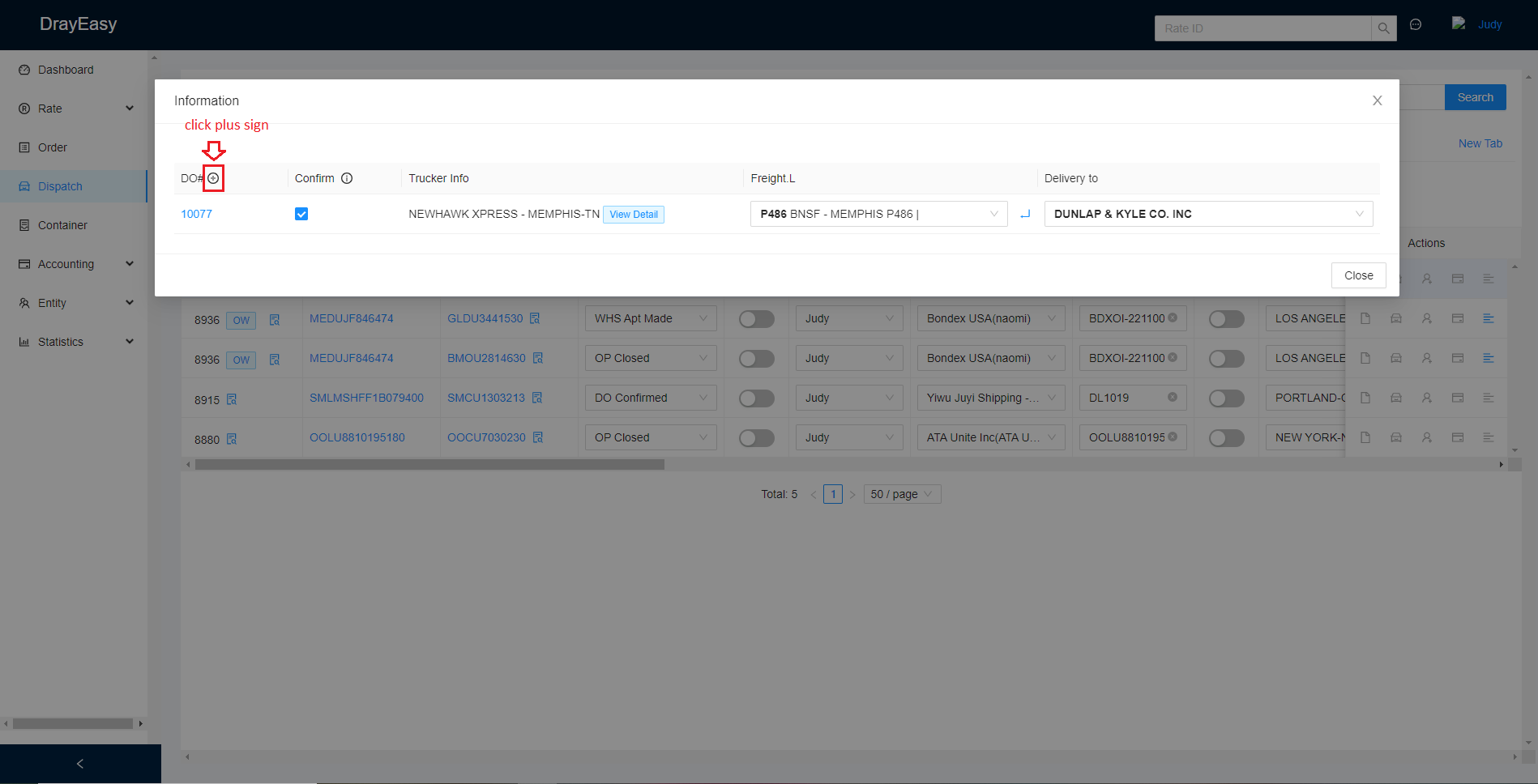This screenshot has height=784, width=1538.
Task: Open the Container menu item in sidebar
Action: 62,225
